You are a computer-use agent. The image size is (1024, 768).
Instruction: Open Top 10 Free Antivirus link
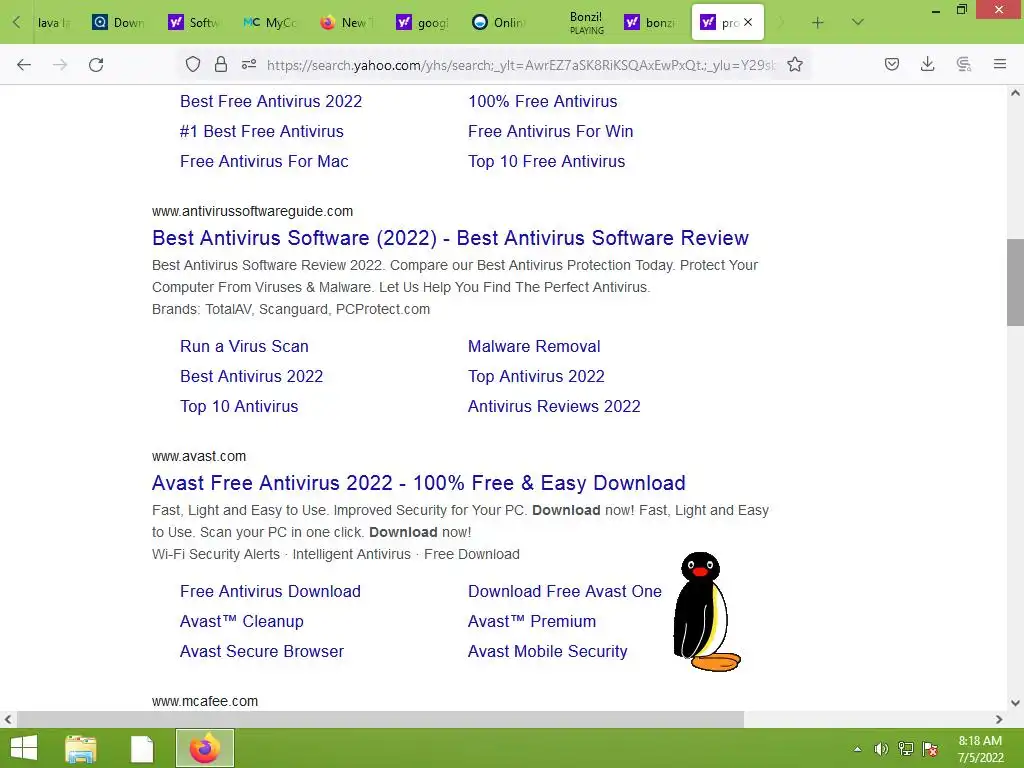[546, 161]
